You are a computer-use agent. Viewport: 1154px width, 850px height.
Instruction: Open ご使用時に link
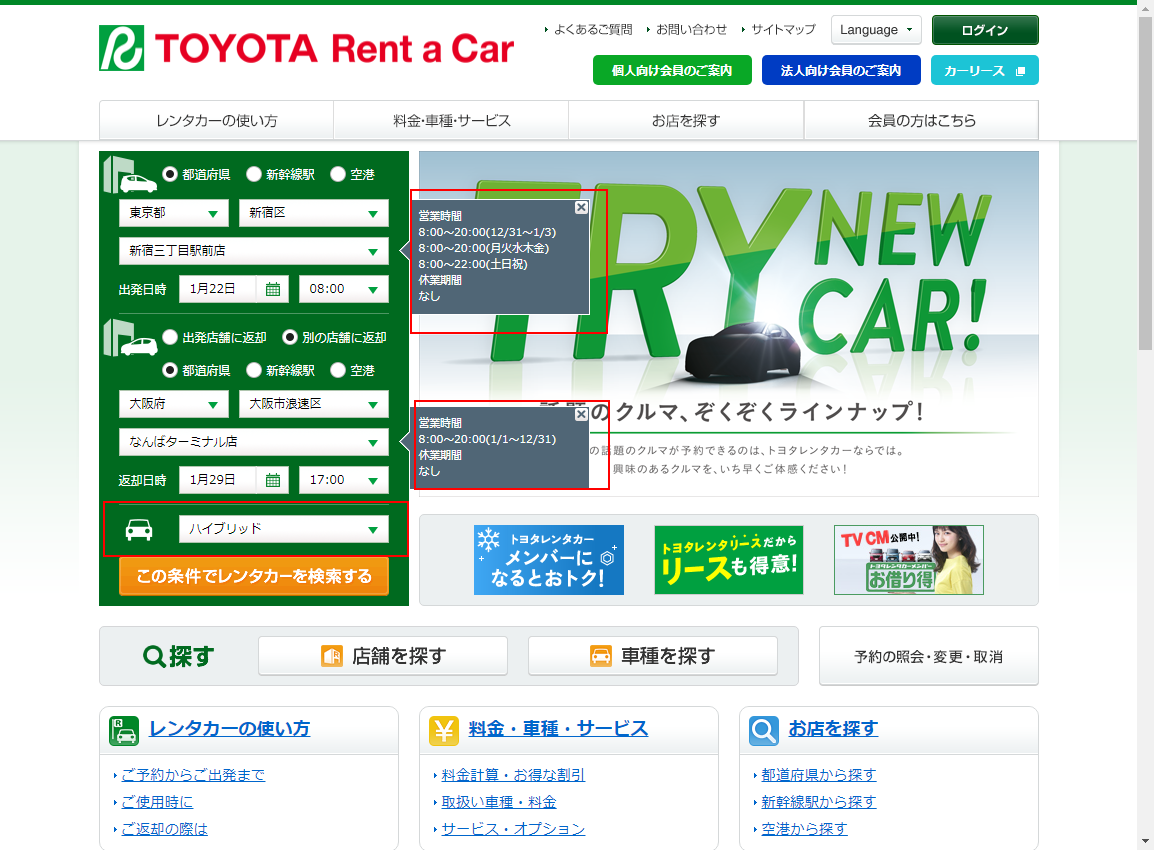[x=157, y=802]
